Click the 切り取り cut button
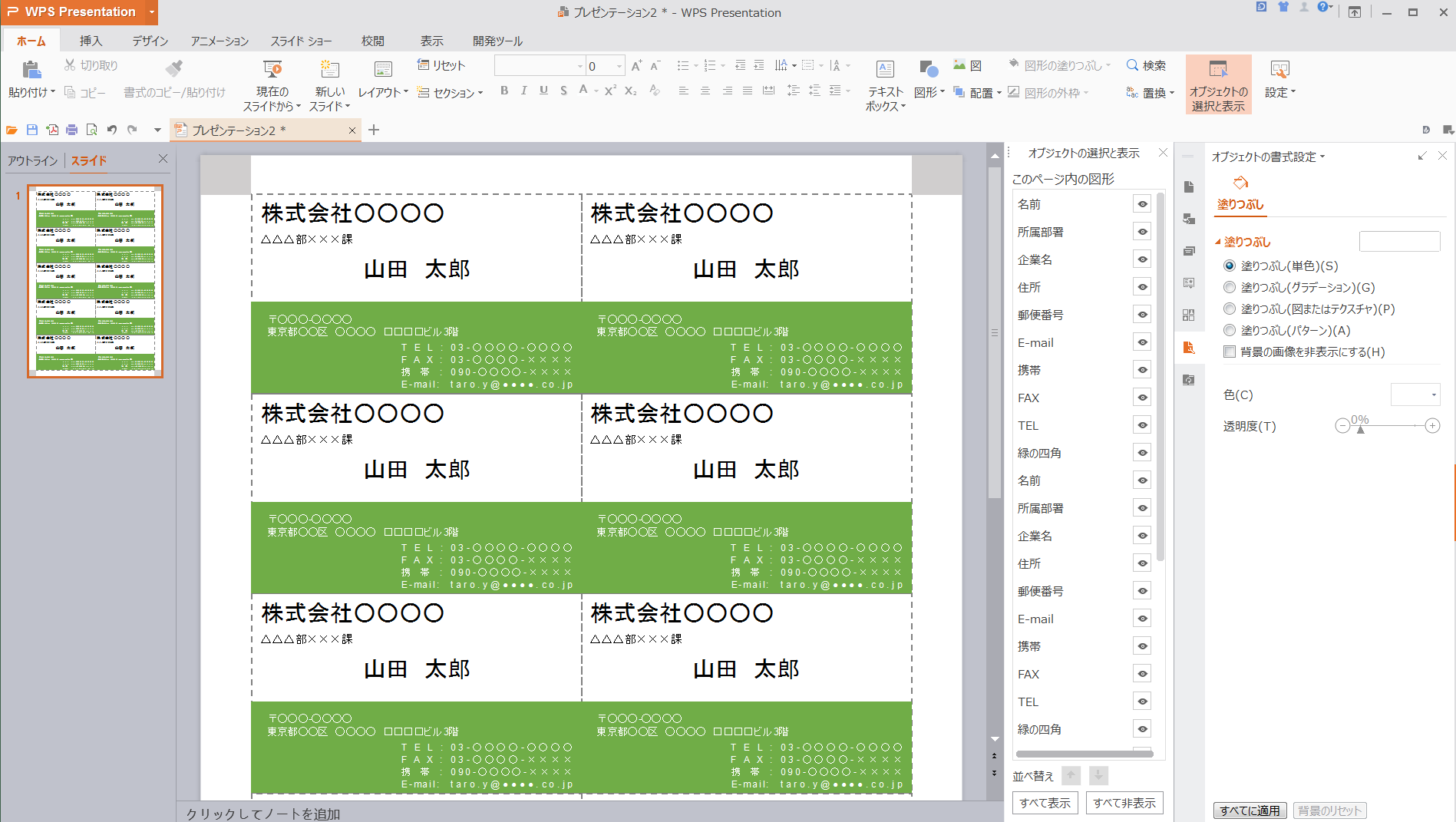 (91, 65)
